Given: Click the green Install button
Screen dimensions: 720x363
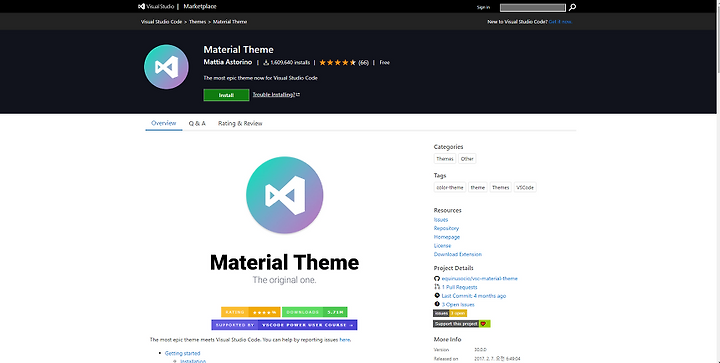Looking at the screenshot, I should pos(226,95).
